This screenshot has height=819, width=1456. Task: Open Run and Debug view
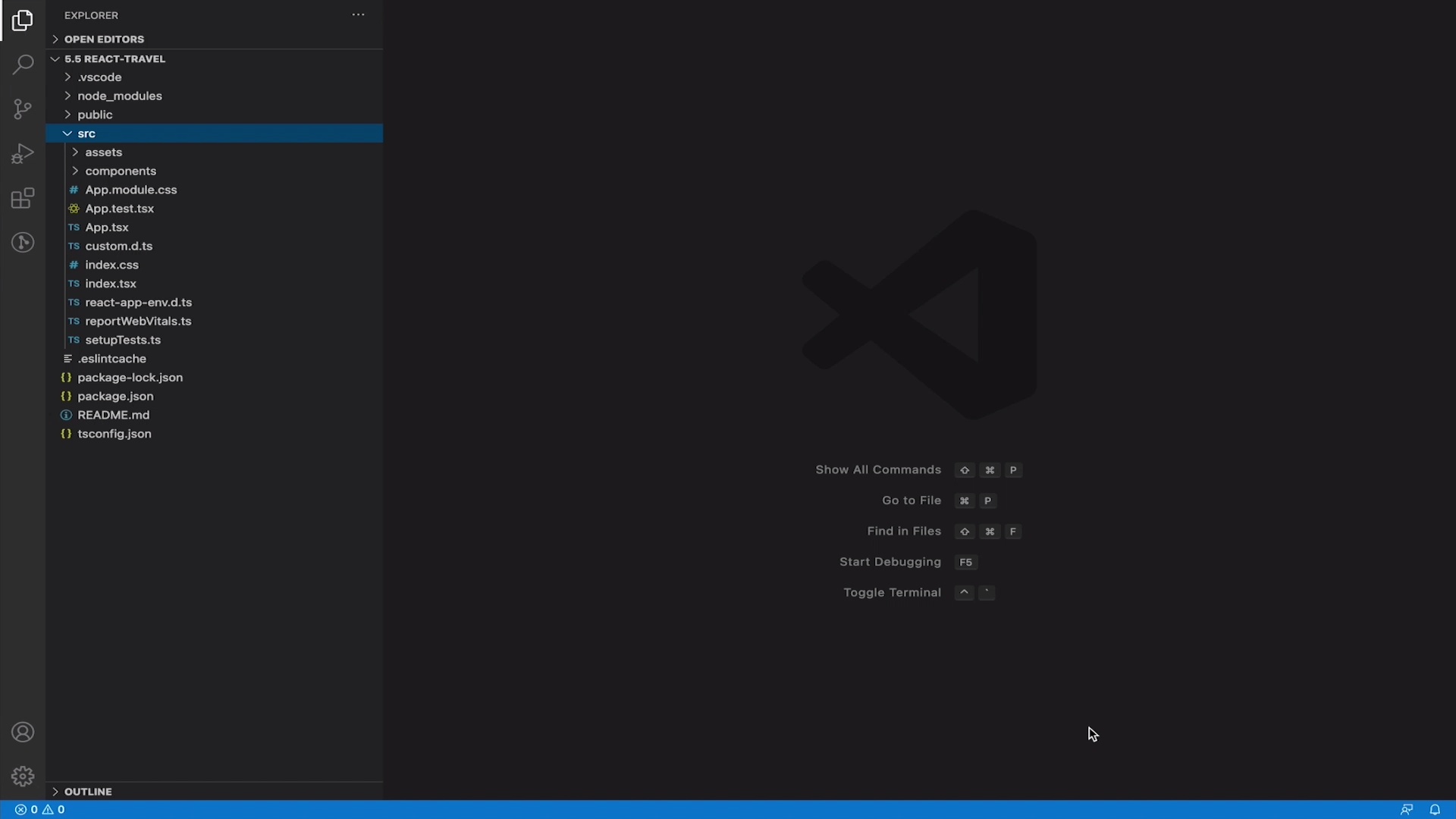pos(23,153)
